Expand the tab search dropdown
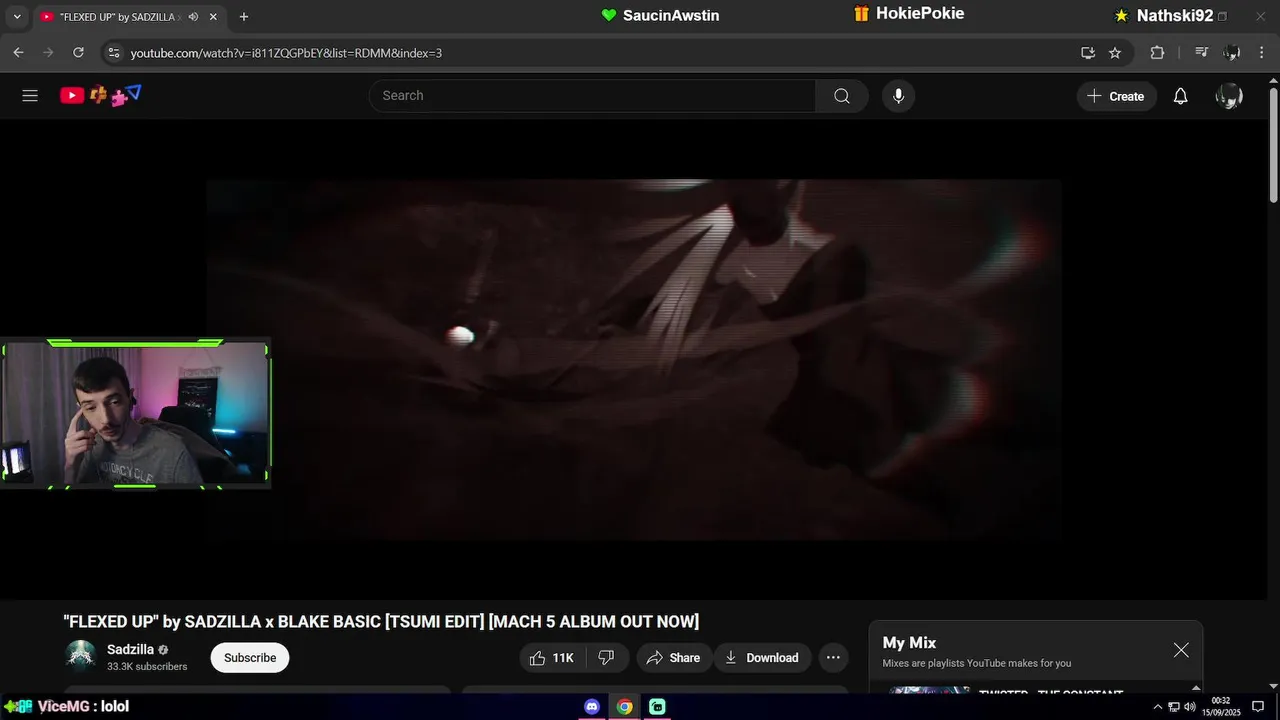This screenshot has height=720, width=1280. (x=16, y=17)
